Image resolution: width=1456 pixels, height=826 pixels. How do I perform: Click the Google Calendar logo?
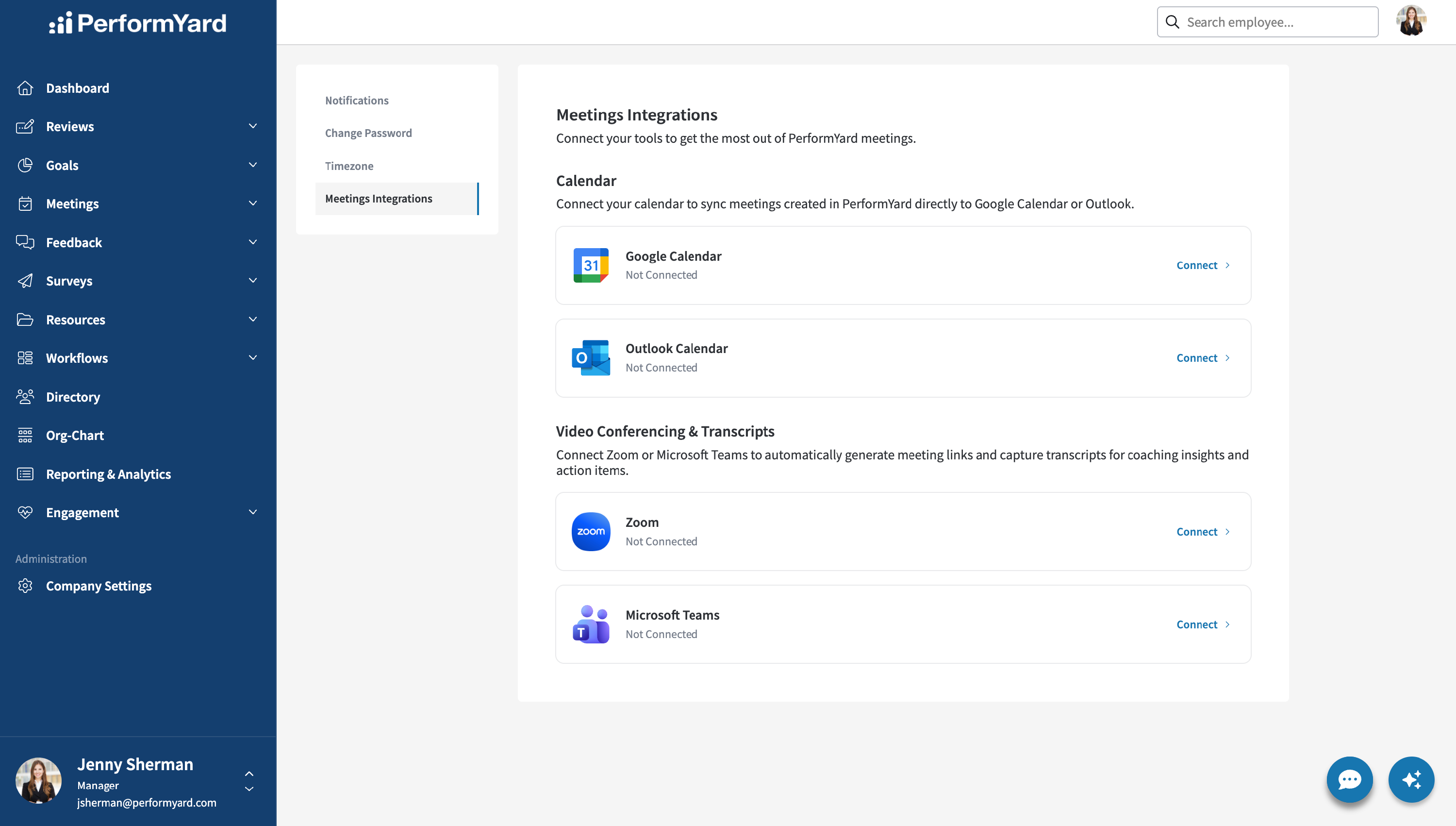tap(591, 265)
